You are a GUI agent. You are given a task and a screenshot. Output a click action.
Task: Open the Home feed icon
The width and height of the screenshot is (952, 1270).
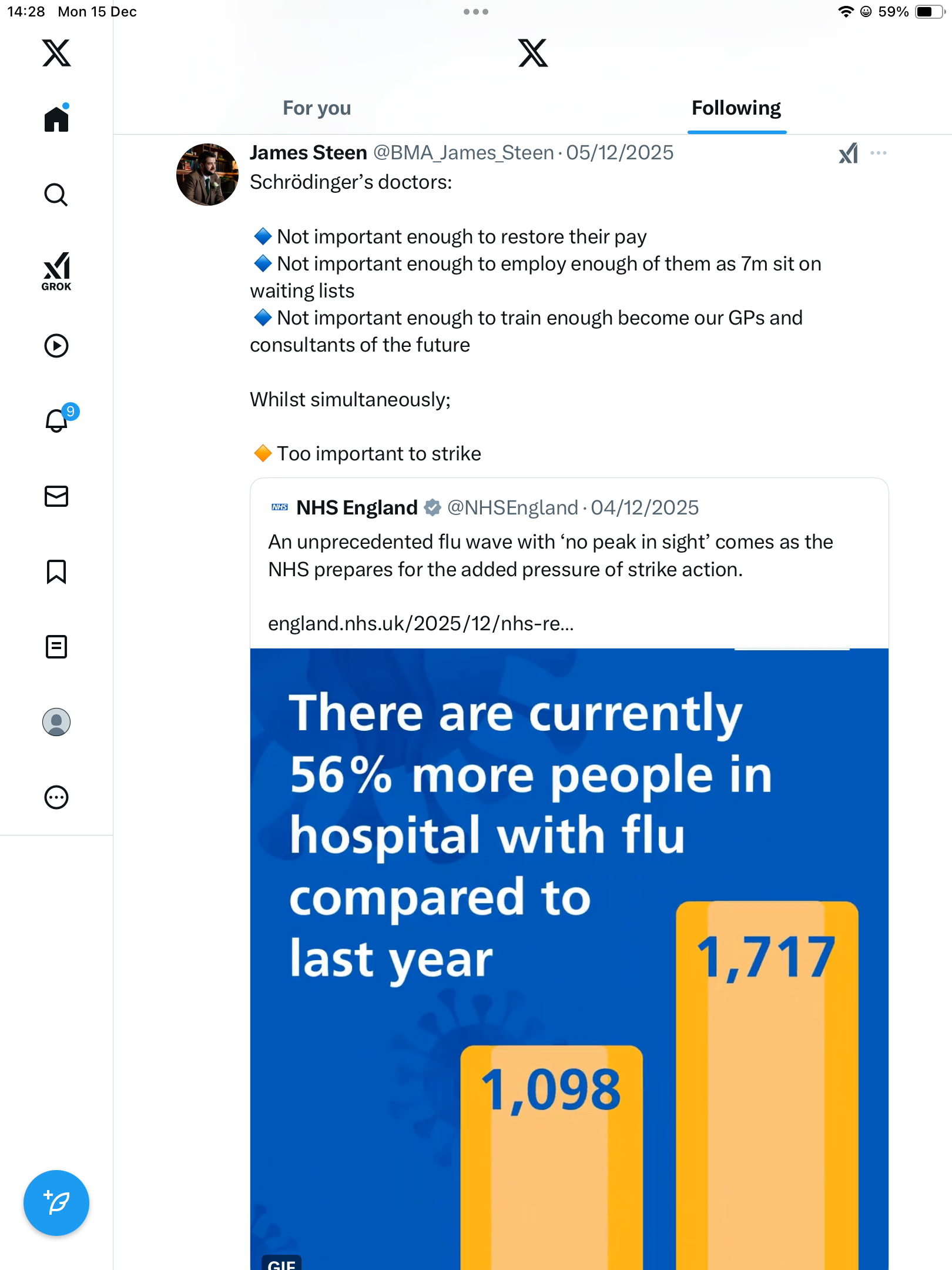56,119
